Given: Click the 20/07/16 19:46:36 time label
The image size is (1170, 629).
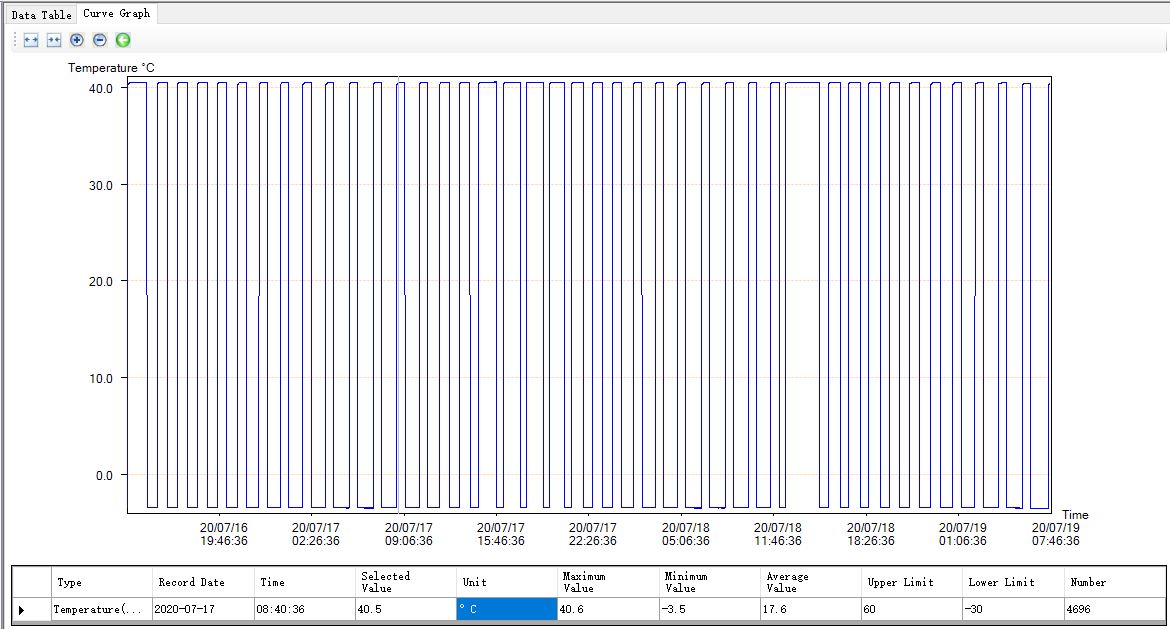Looking at the screenshot, I should tap(223, 534).
